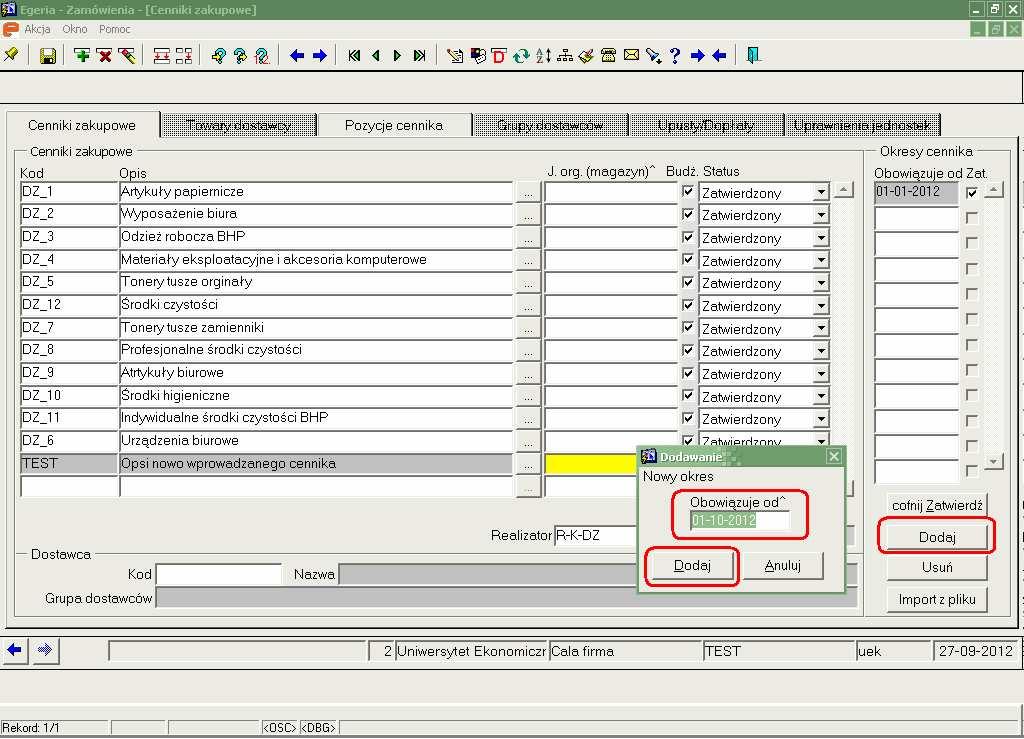This screenshot has width=1024, height=739.
Task: Click the blue left arrow in status bar
Action: (14, 650)
